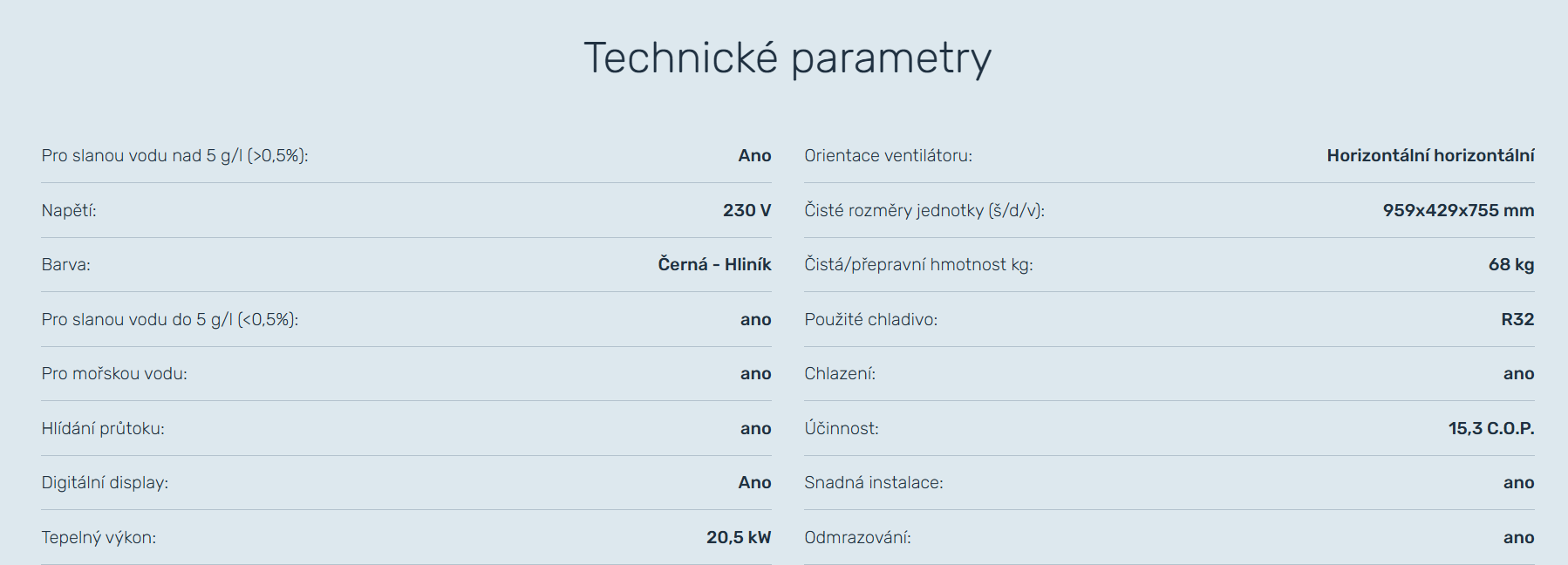
Task: Select the 68 kg weight value
Action: point(1510,265)
